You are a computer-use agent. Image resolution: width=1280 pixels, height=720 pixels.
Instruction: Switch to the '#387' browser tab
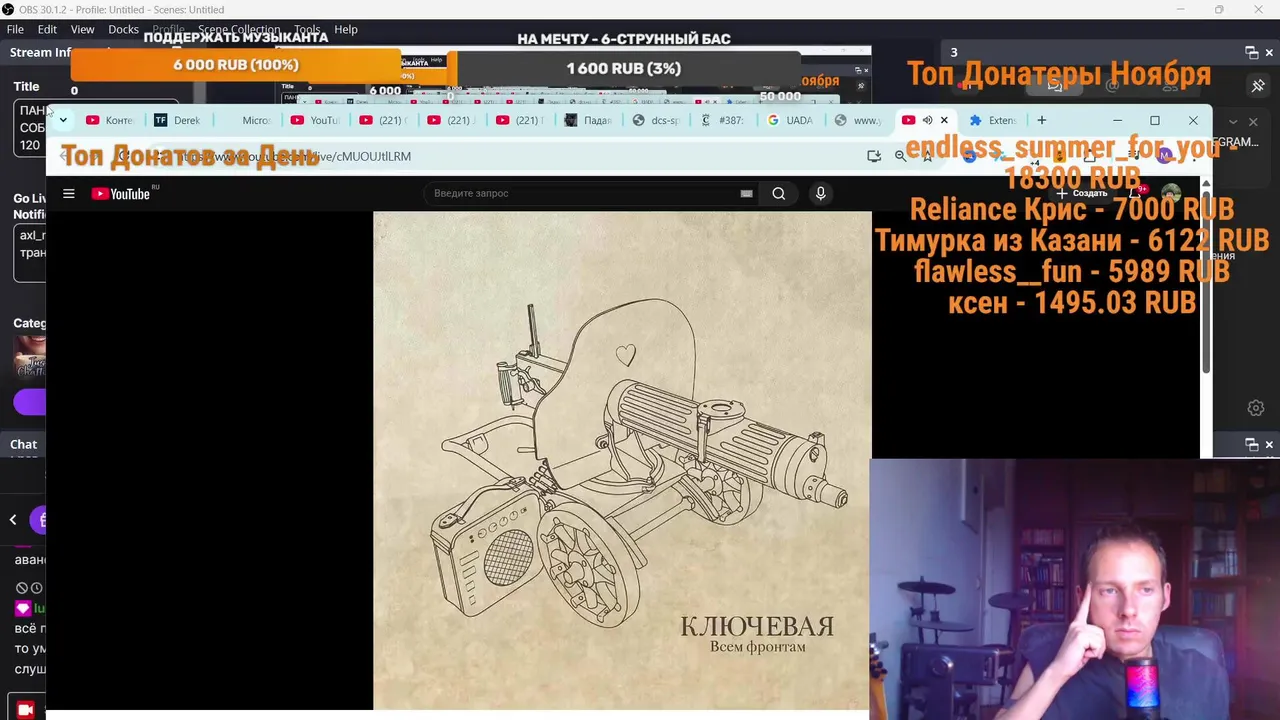[723, 120]
